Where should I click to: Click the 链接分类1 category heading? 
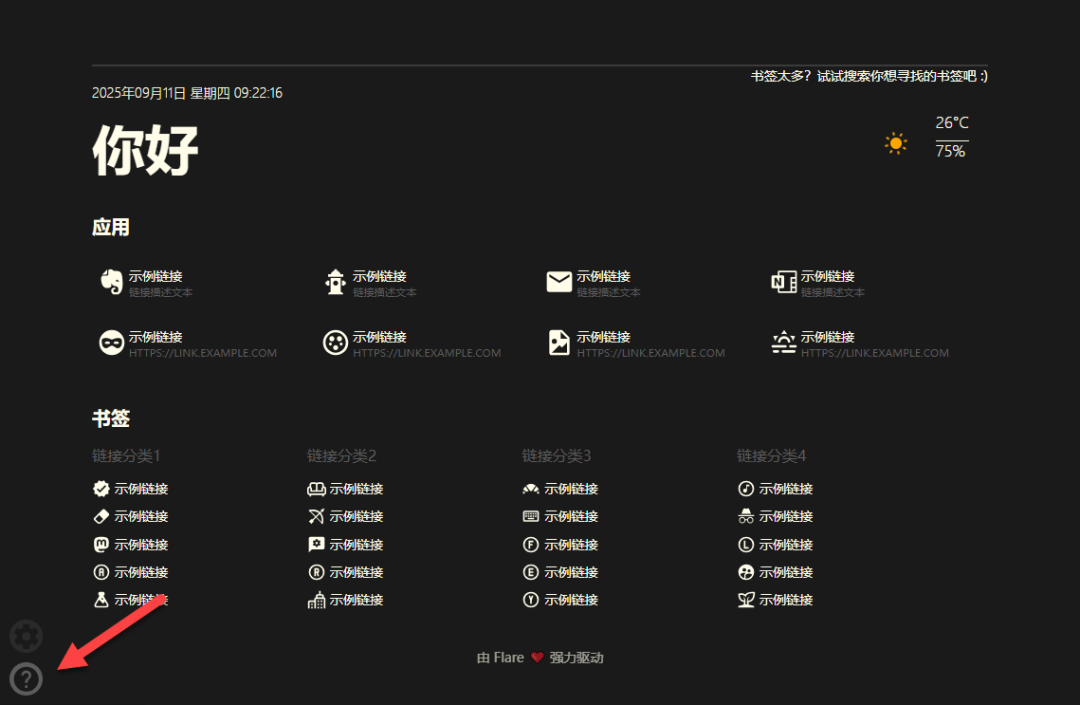click(x=126, y=456)
